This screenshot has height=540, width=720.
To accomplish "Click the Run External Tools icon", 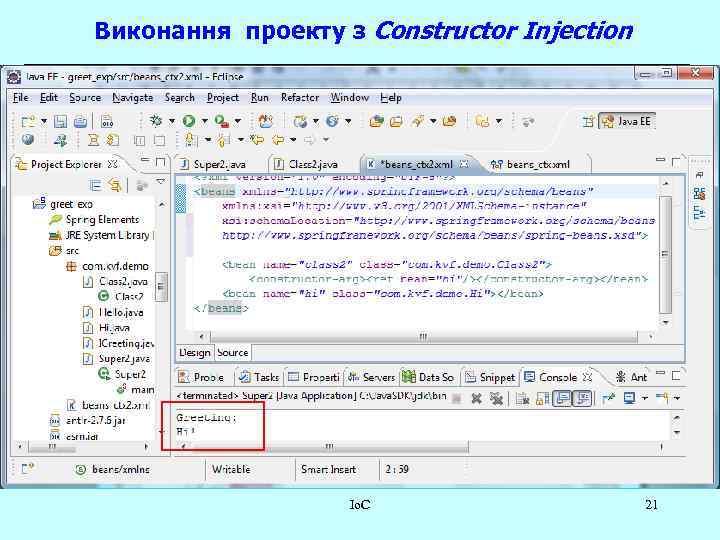I will point(222,121).
